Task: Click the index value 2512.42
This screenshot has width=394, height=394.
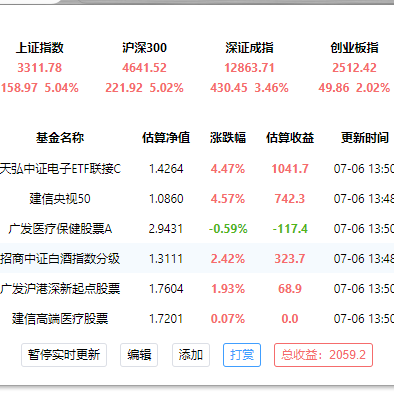Action: (354, 68)
